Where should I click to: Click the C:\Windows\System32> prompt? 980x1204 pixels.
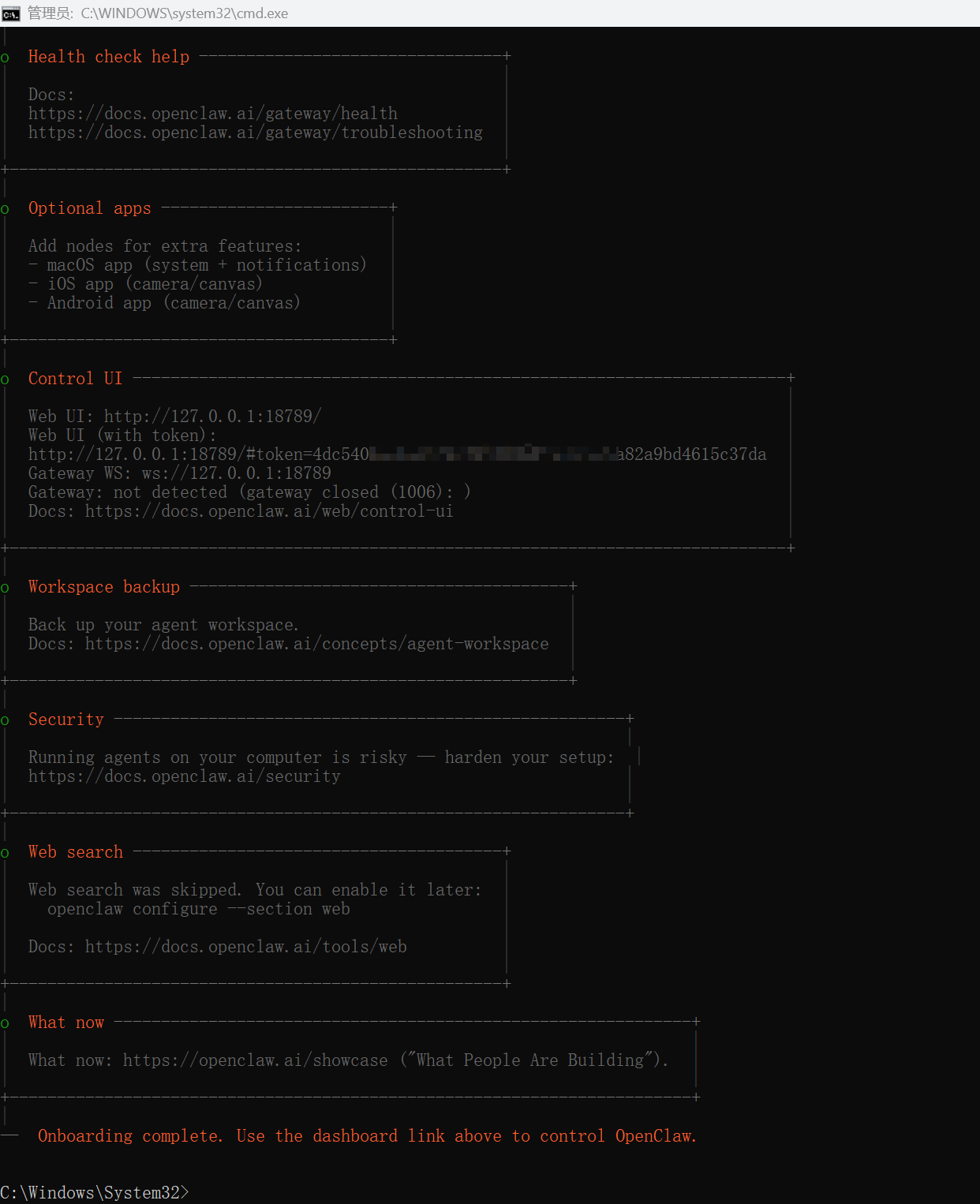[95, 1193]
